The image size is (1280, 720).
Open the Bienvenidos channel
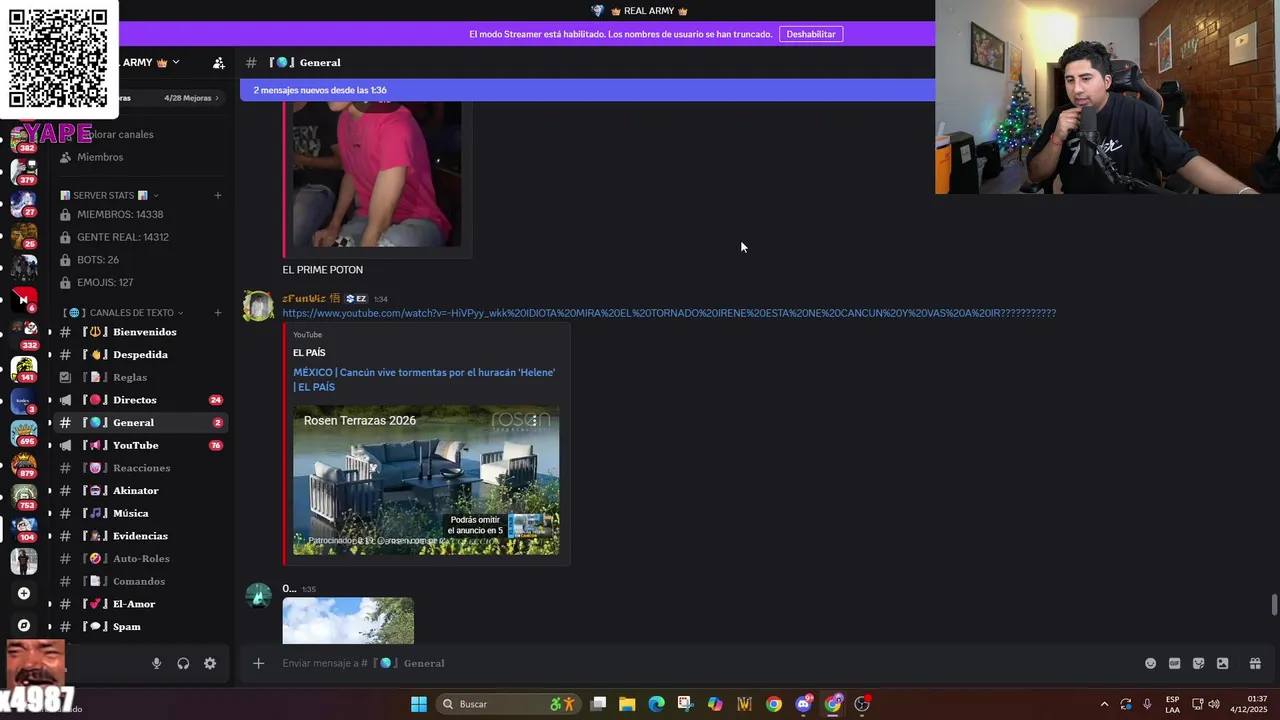[139, 332]
